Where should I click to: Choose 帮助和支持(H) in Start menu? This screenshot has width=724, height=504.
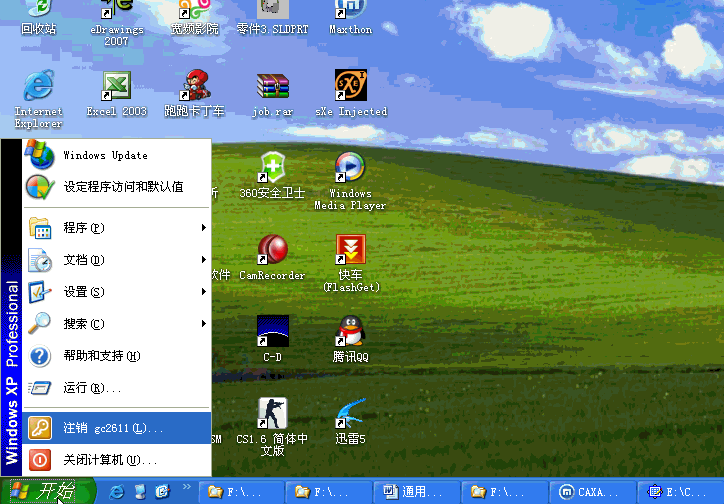pos(117,356)
